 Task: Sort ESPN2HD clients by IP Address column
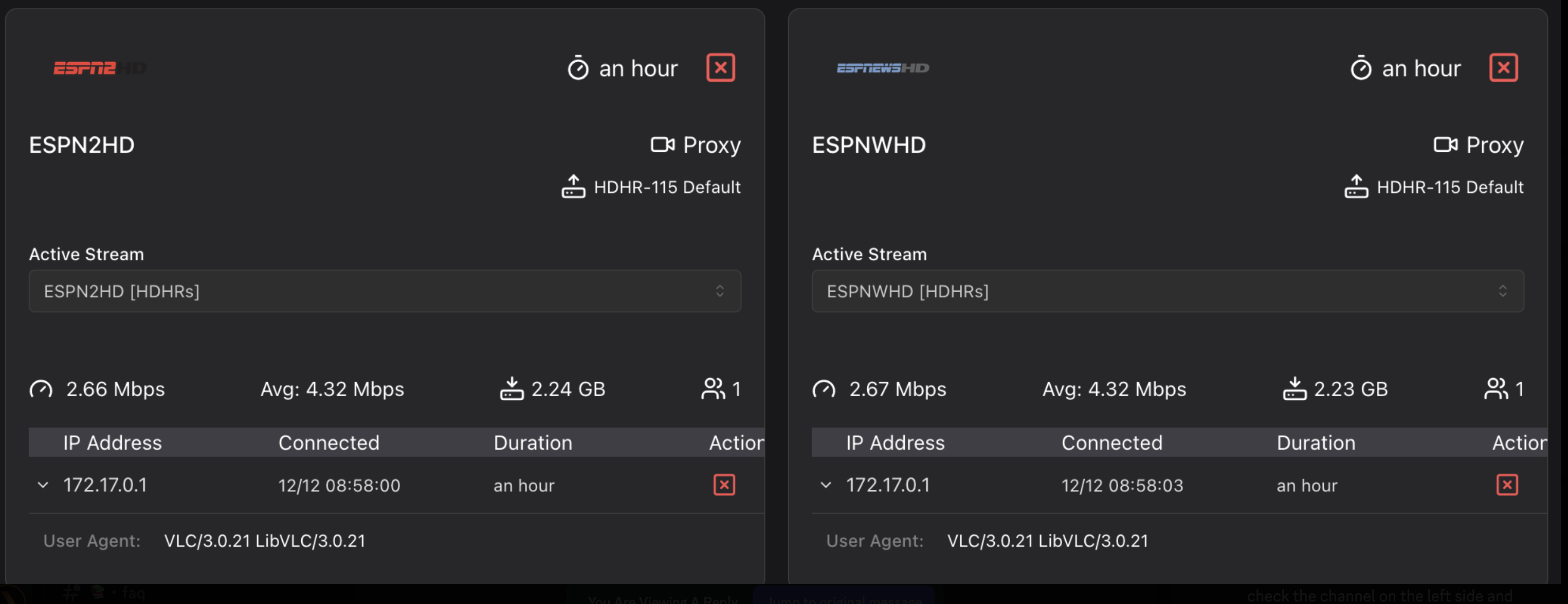pyautogui.click(x=113, y=442)
